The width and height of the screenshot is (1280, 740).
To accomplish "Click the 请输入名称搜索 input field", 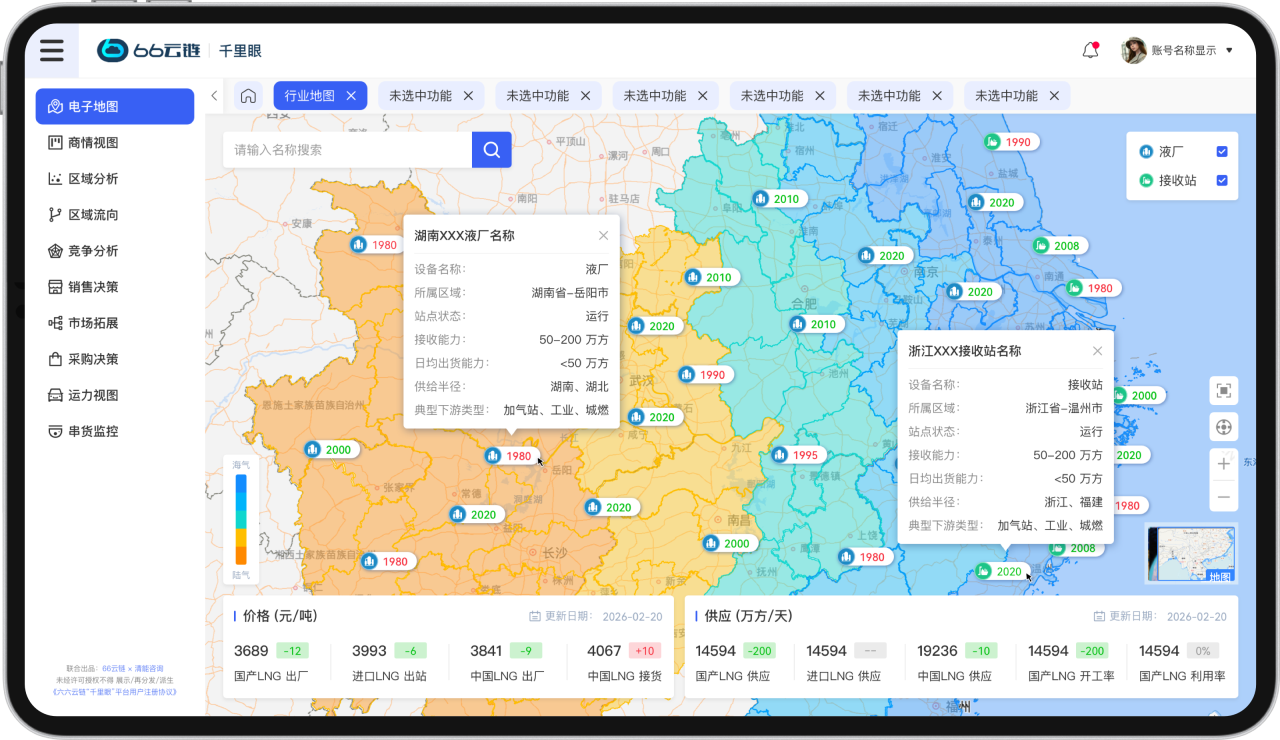I will click(347, 150).
